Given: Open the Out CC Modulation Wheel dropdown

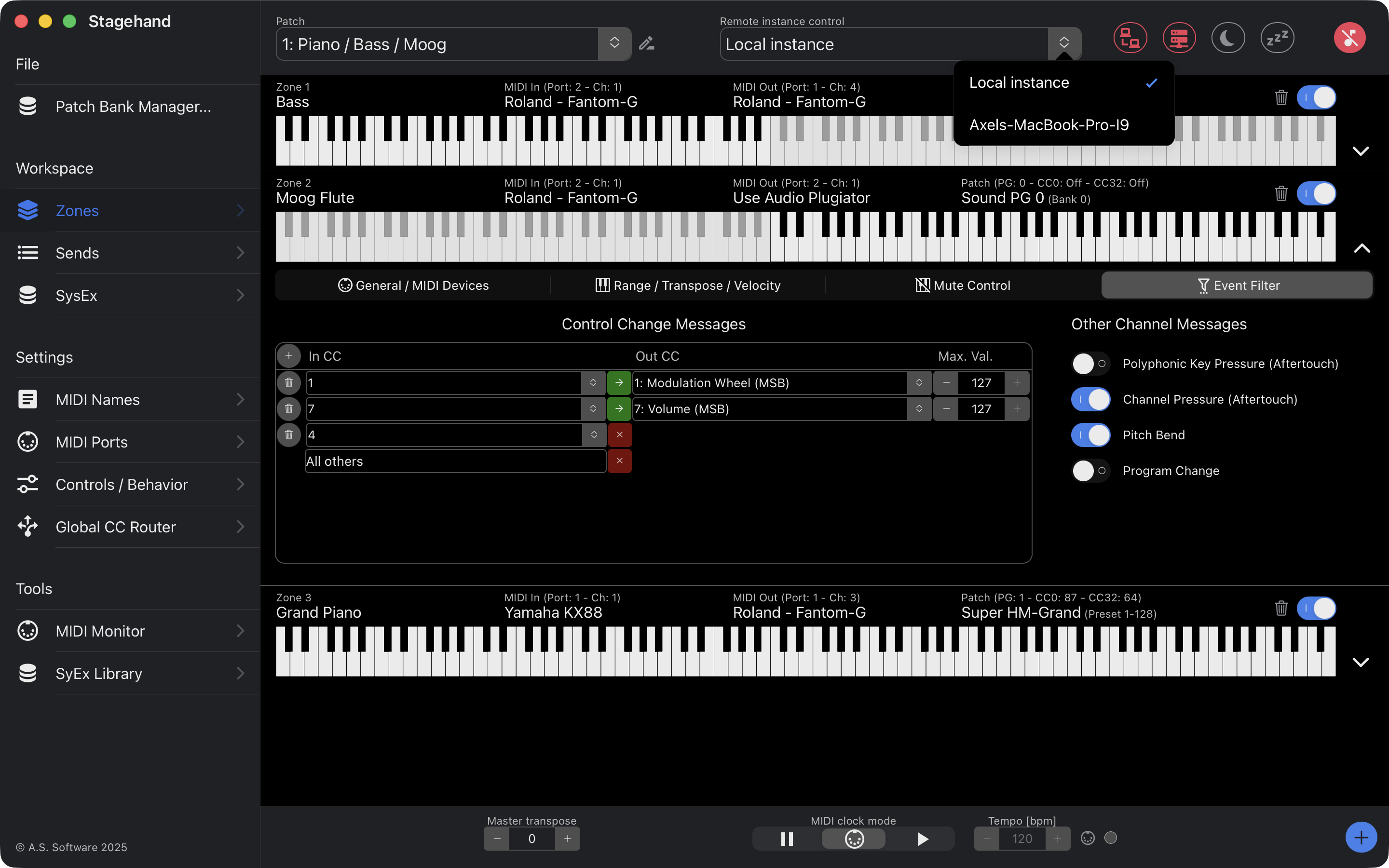Looking at the screenshot, I should click(x=919, y=382).
